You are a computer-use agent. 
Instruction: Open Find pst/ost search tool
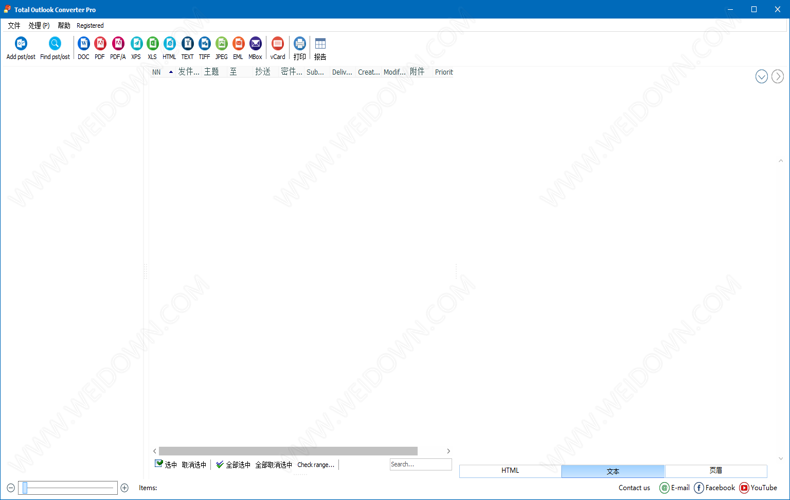55,46
